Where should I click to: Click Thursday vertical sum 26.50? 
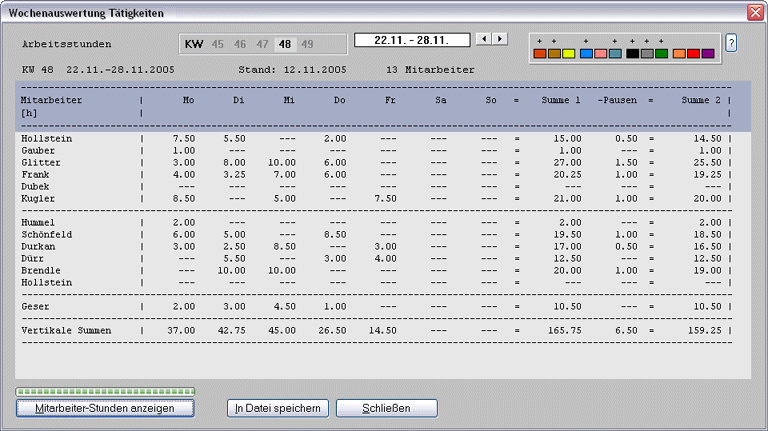coord(333,331)
